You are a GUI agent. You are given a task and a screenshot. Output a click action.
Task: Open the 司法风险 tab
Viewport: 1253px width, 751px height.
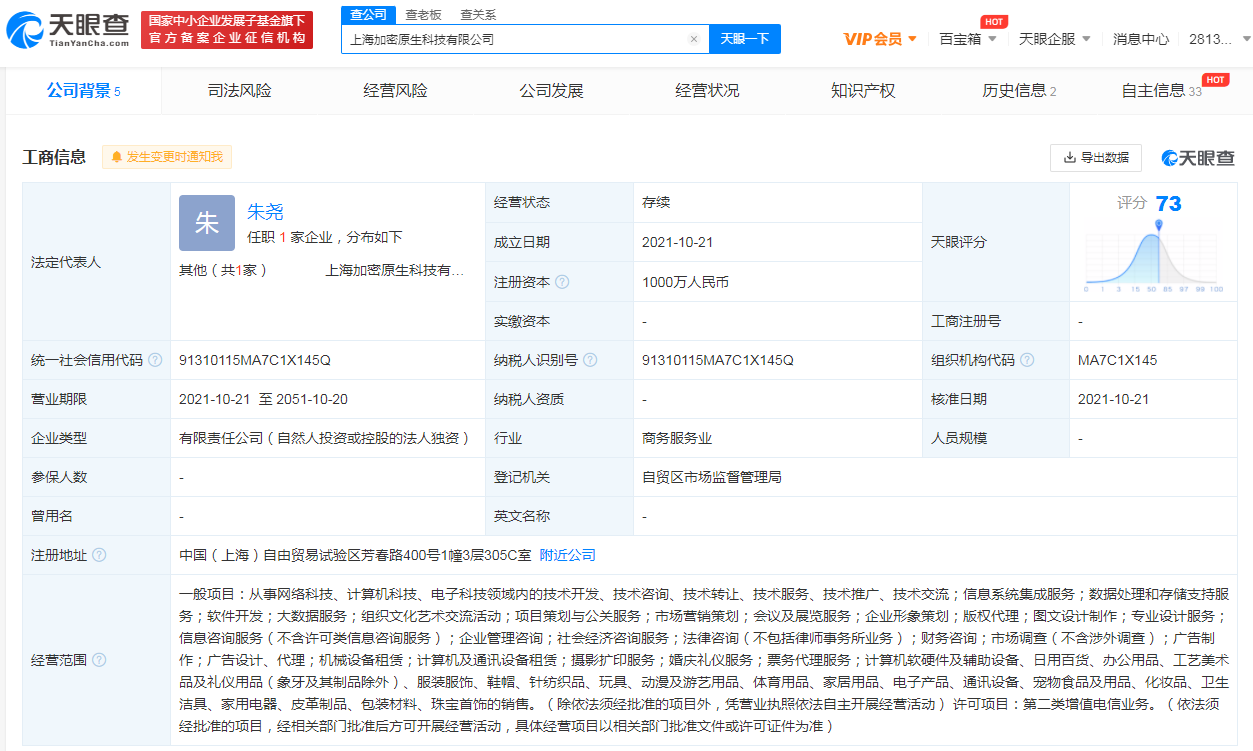pyautogui.click(x=239, y=91)
